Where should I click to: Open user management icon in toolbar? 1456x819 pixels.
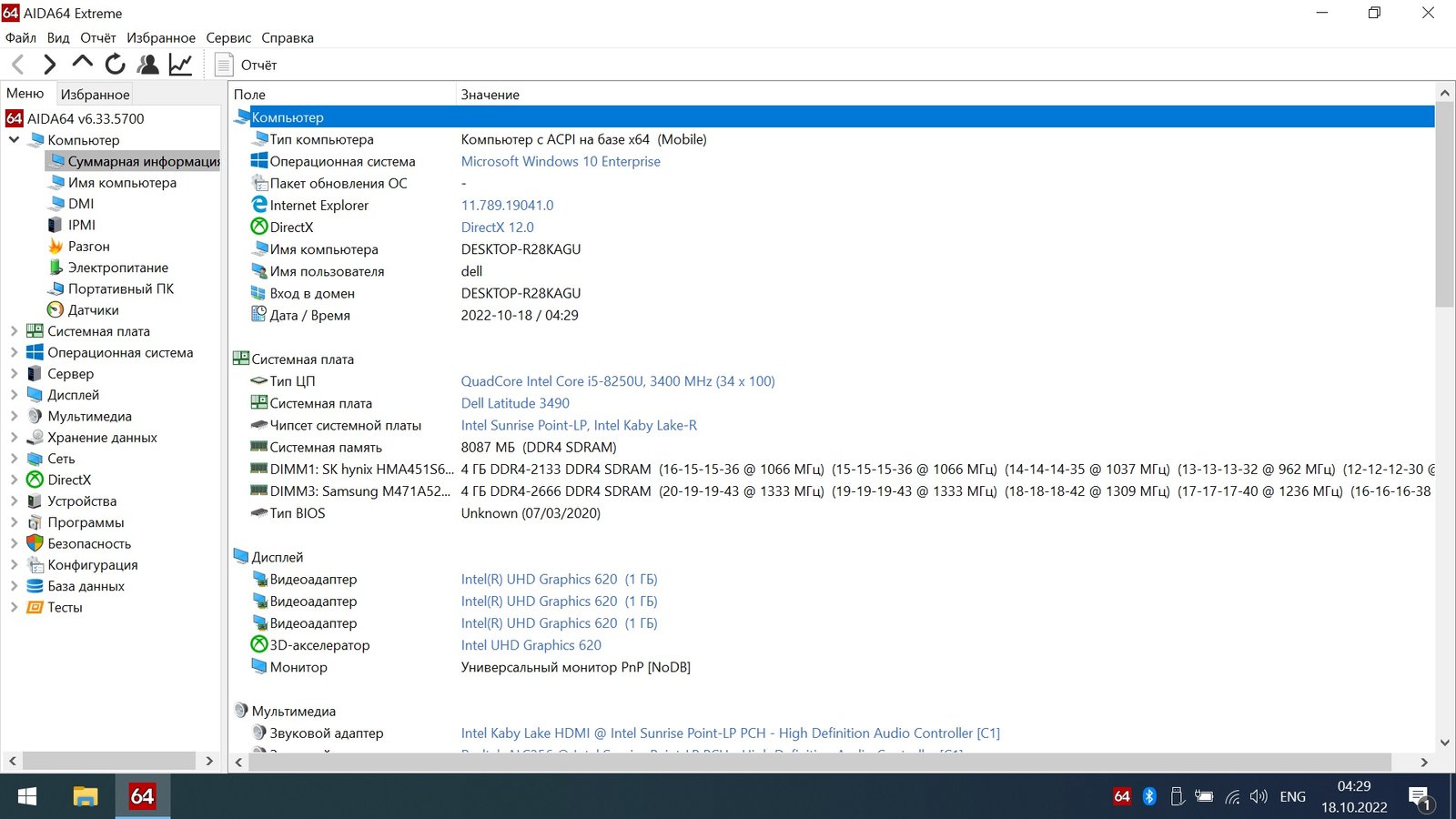pos(147,65)
